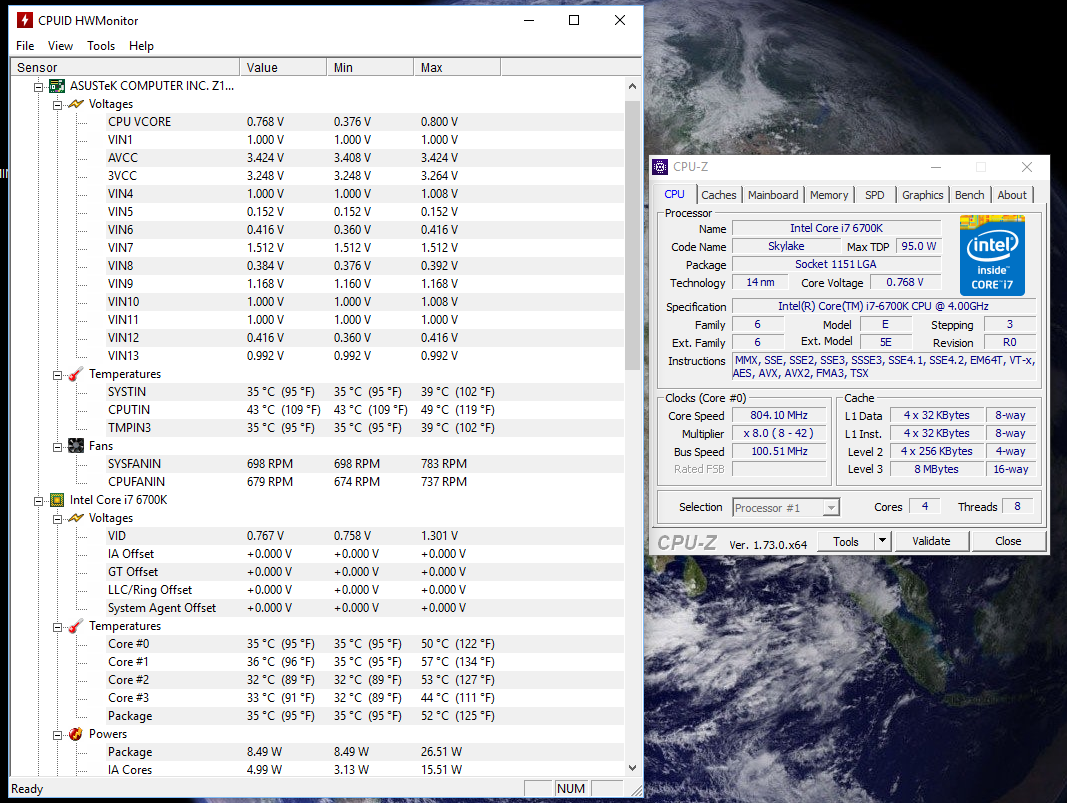Click the Powers flame icon
This screenshot has width=1067, height=803.
click(76, 734)
